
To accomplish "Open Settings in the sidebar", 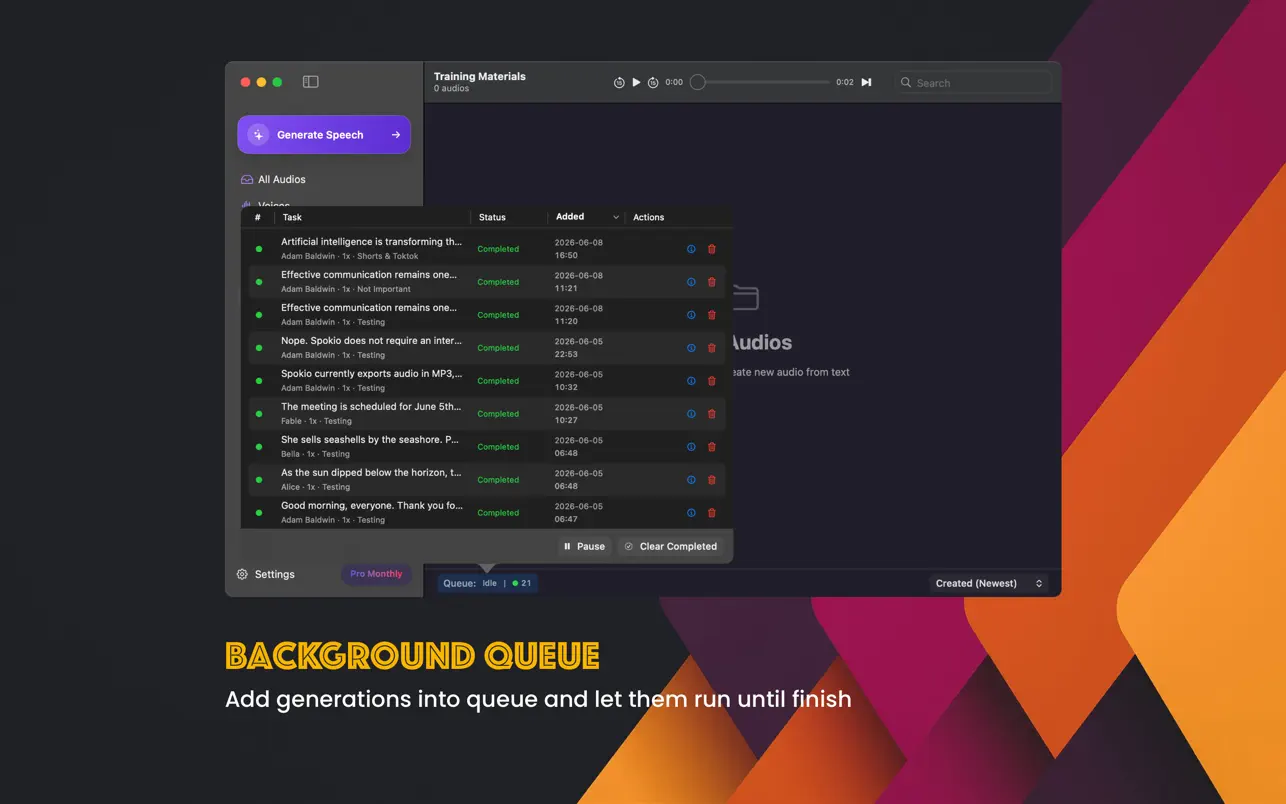I will (266, 574).
